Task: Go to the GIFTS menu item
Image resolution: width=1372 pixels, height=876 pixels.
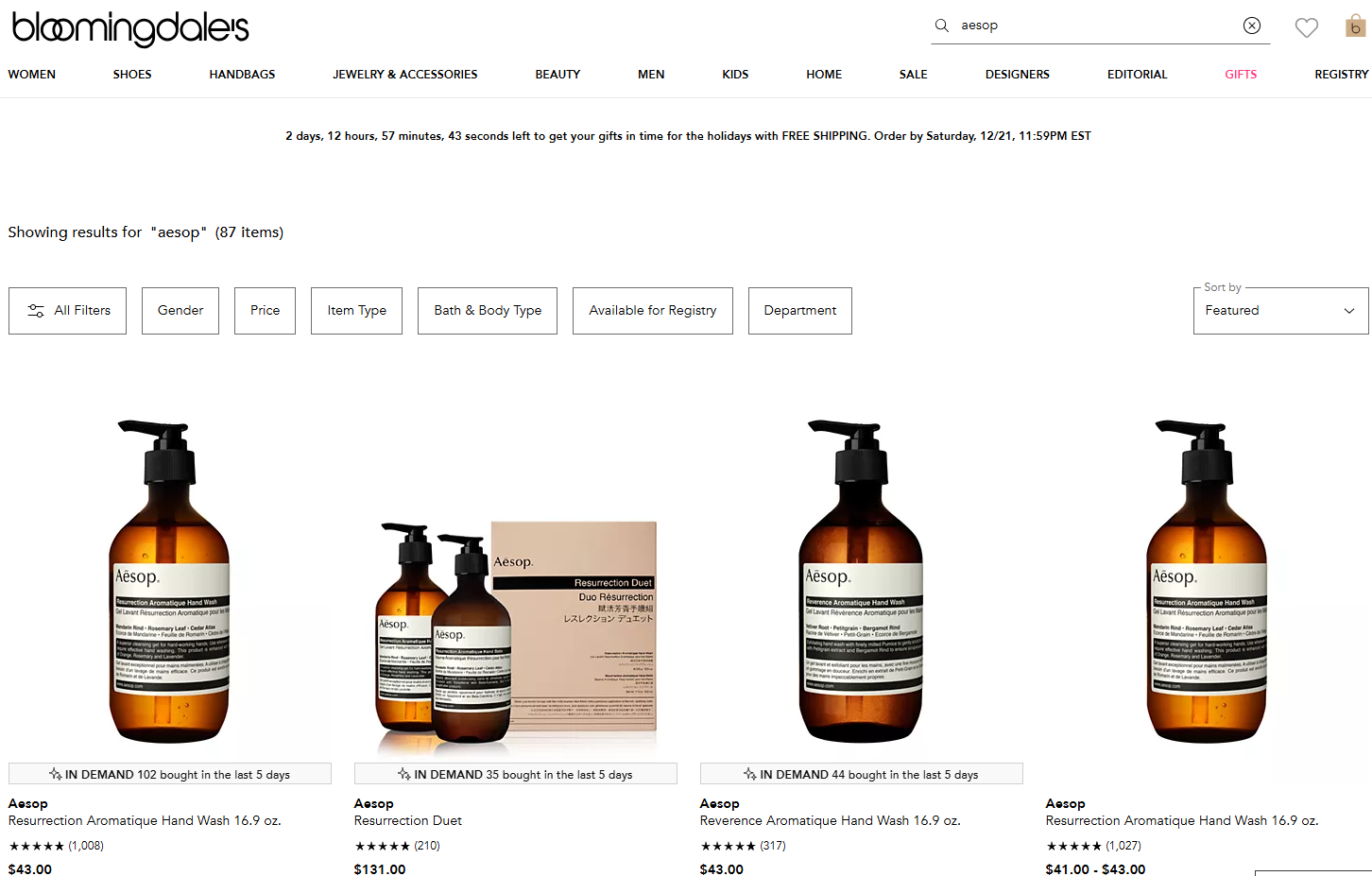Action: click(1241, 75)
